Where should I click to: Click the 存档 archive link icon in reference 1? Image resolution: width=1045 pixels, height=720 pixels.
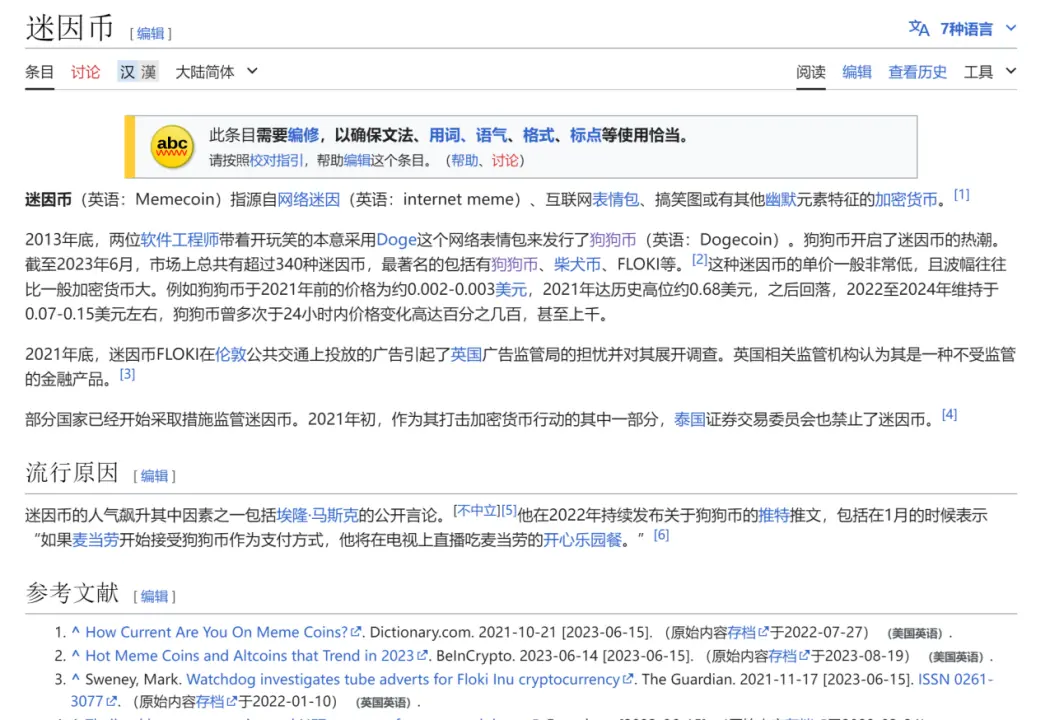click(762, 632)
